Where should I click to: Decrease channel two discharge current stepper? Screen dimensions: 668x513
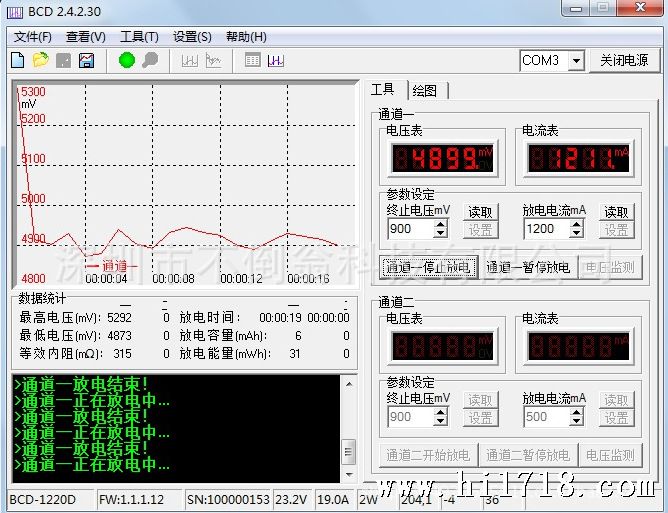pyautogui.click(x=577, y=421)
